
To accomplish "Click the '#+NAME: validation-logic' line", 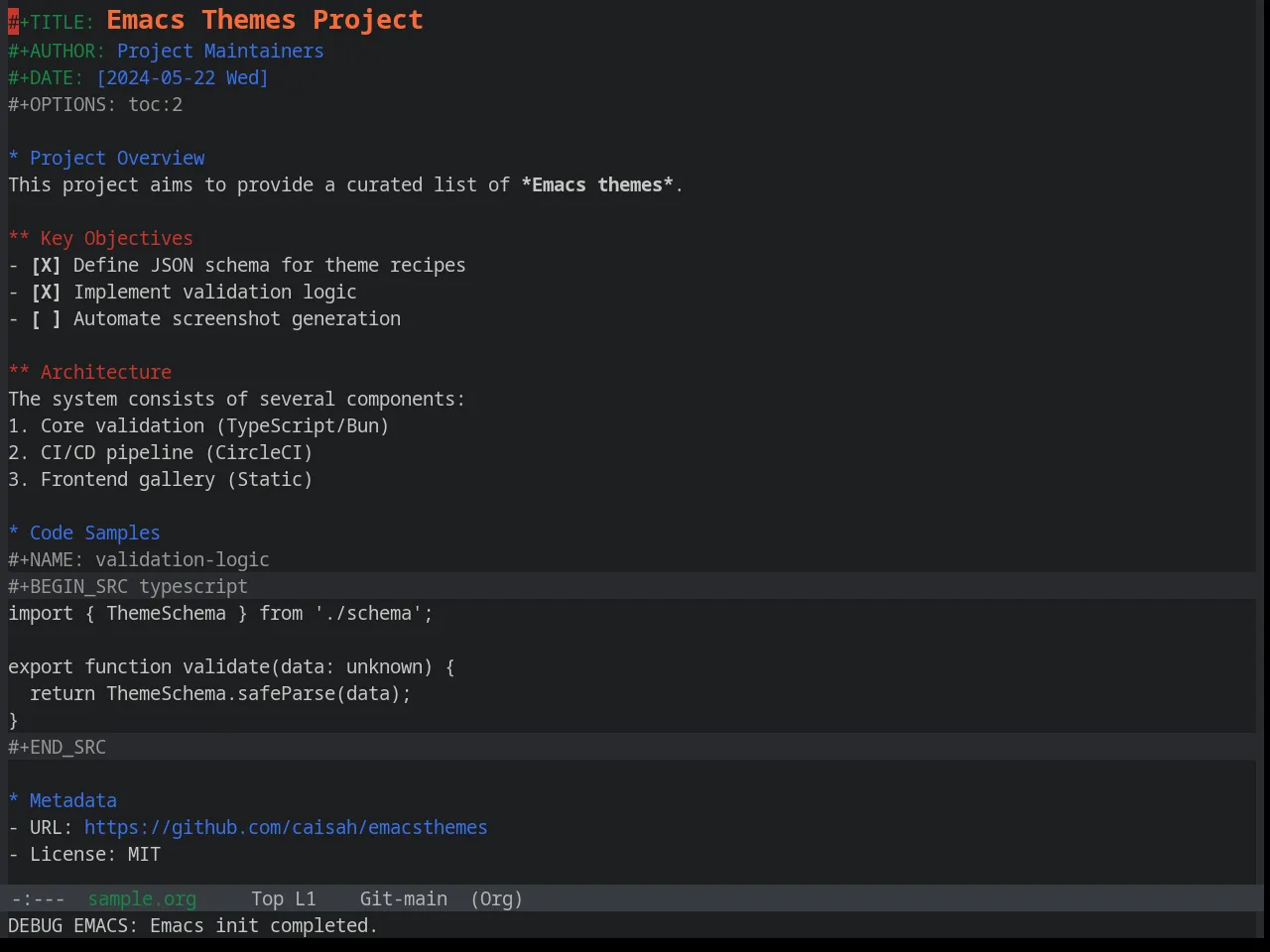I will tap(139, 560).
